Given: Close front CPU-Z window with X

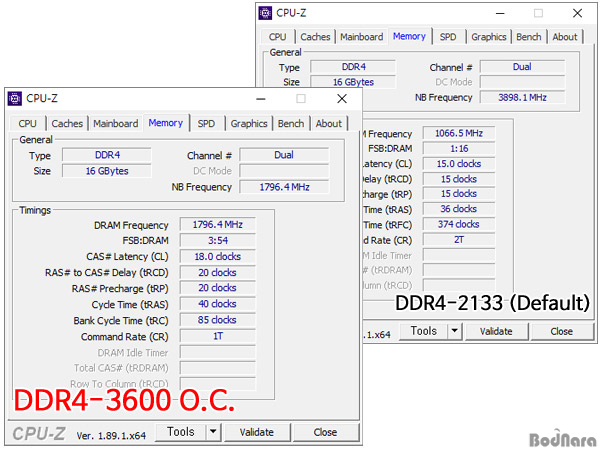Looking at the screenshot, I should pos(342,99).
